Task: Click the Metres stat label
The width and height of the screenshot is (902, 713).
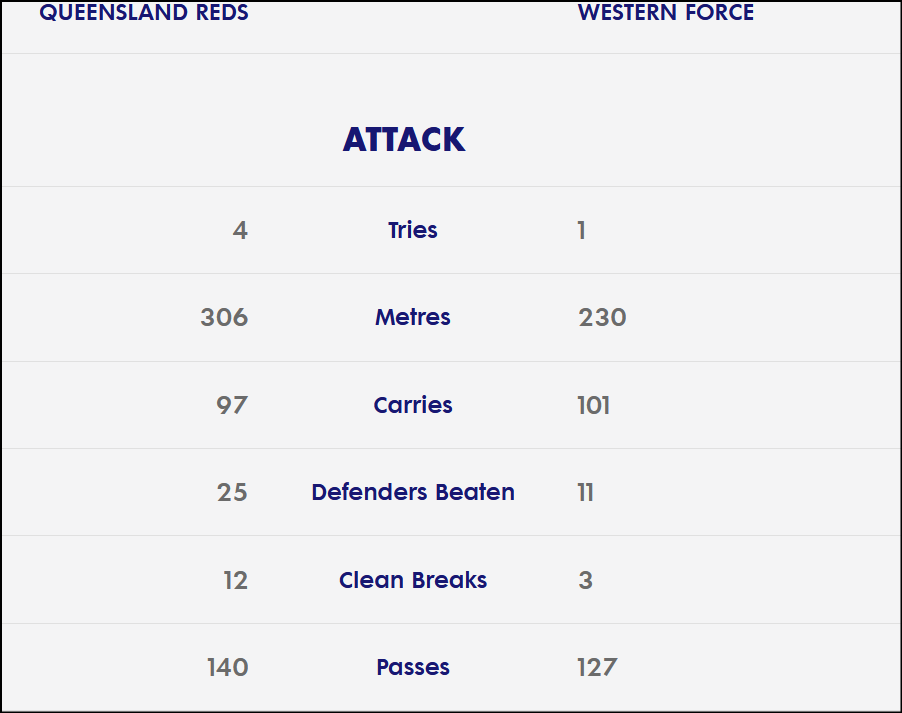Action: coord(412,317)
